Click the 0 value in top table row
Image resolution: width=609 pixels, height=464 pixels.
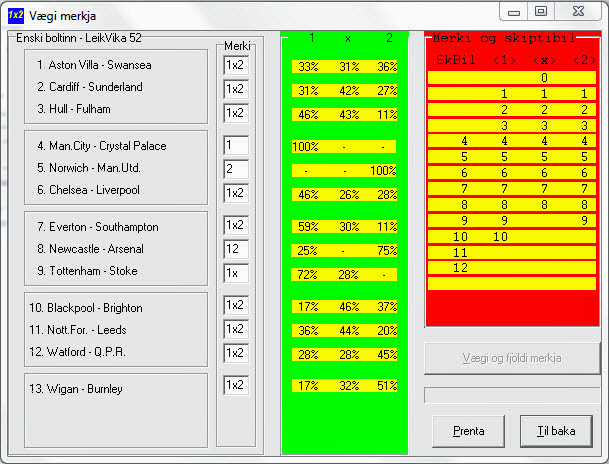[x=545, y=78]
